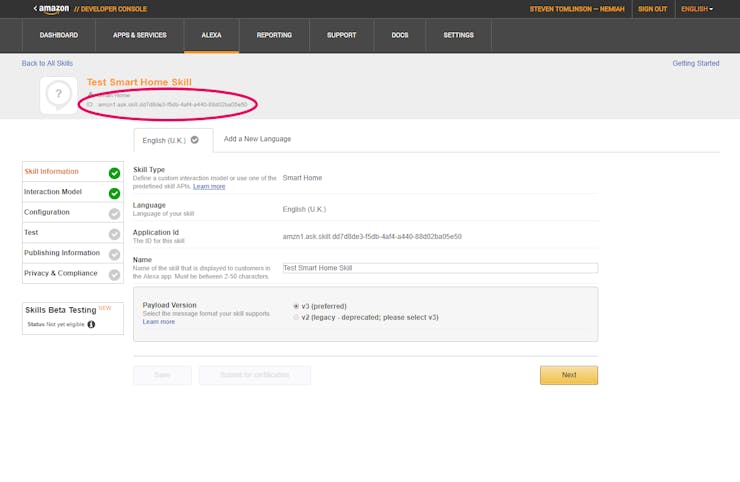
Task: Click the English (U.K.) Language value
Action: pyautogui.click(x=304, y=209)
